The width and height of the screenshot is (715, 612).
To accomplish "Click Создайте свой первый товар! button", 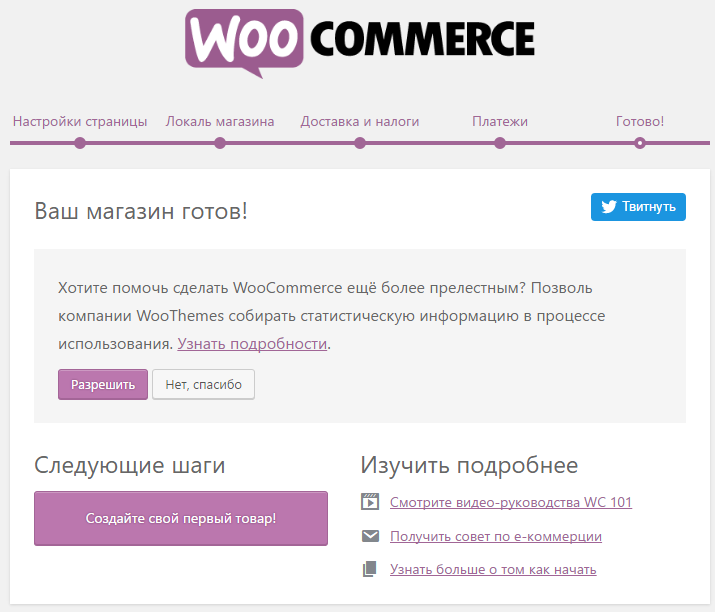I will click(x=181, y=519).
